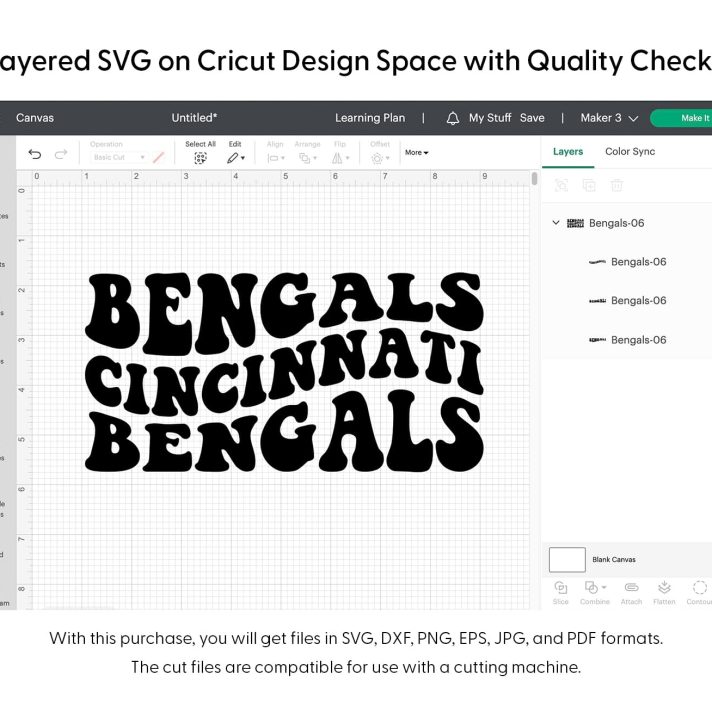The height and width of the screenshot is (712, 712).
Task: Click the Duplicate icon in Layers panel
Action: click(x=589, y=185)
